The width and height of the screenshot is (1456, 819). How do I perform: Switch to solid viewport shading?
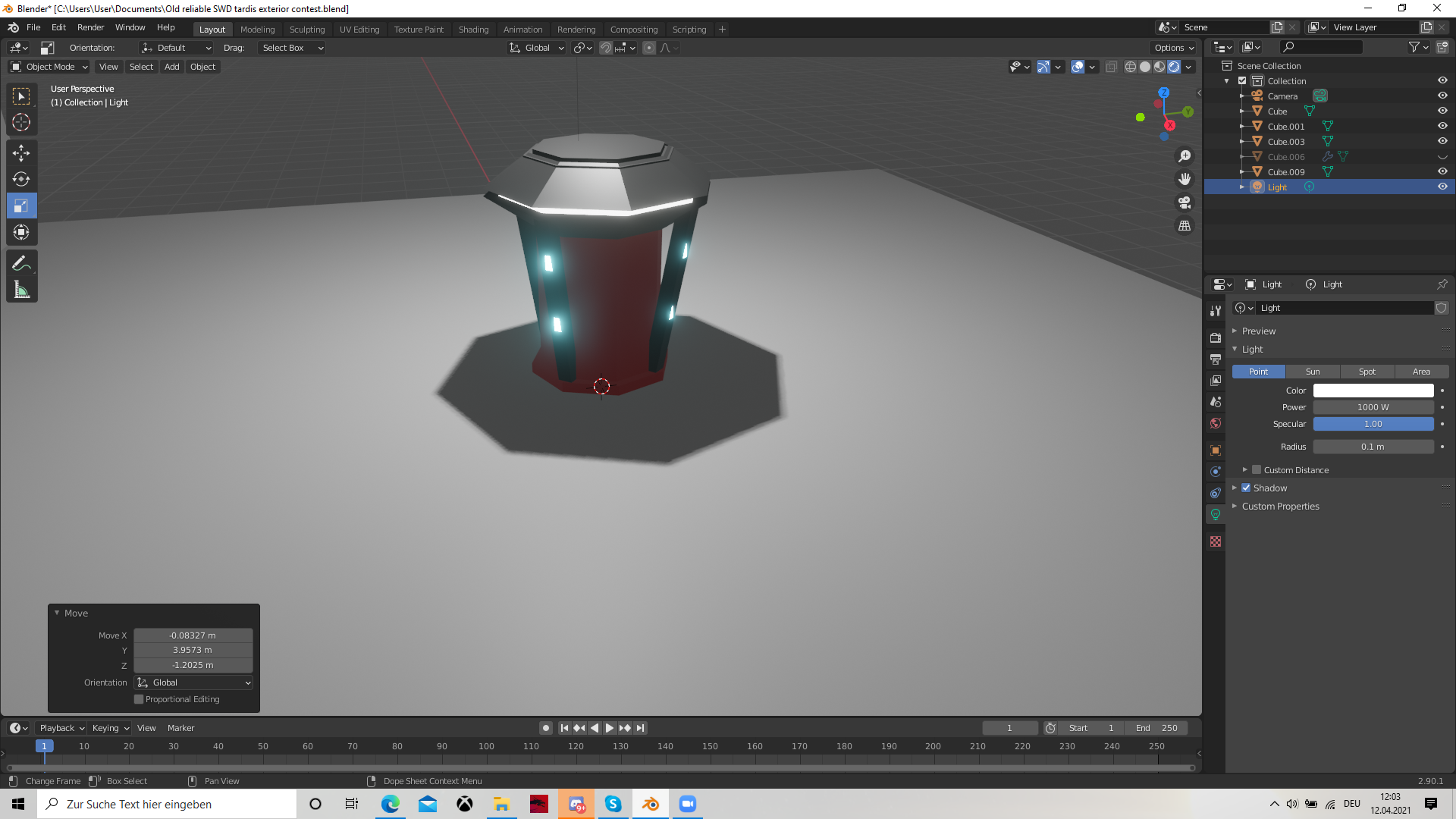pyautogui.click(x=1145, y=67)
